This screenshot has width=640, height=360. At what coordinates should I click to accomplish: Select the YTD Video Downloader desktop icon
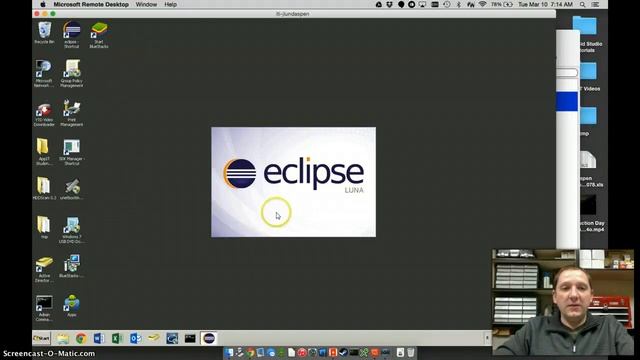44,113
